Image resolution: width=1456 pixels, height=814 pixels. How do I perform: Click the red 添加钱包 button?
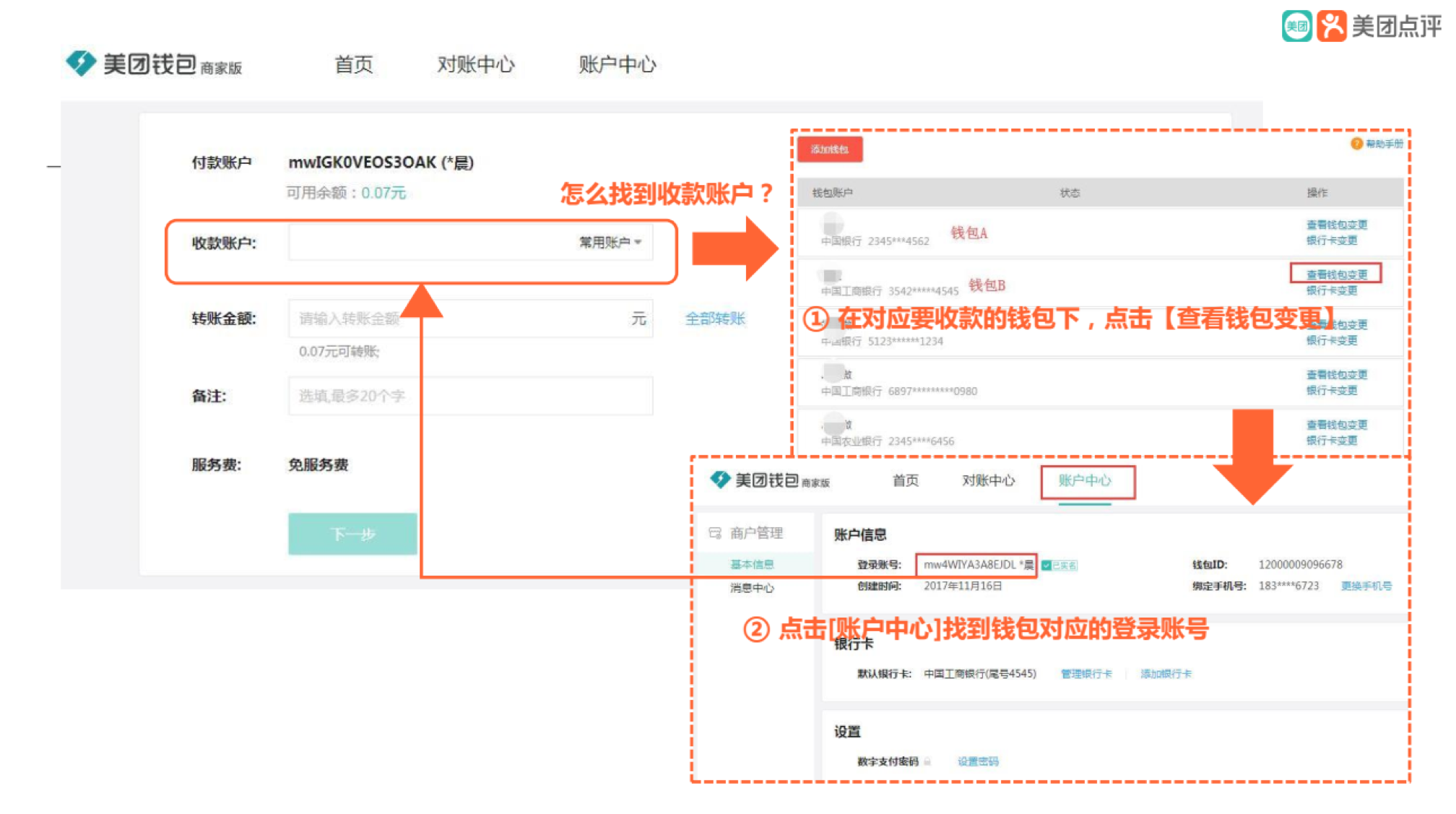pos(830,150)
